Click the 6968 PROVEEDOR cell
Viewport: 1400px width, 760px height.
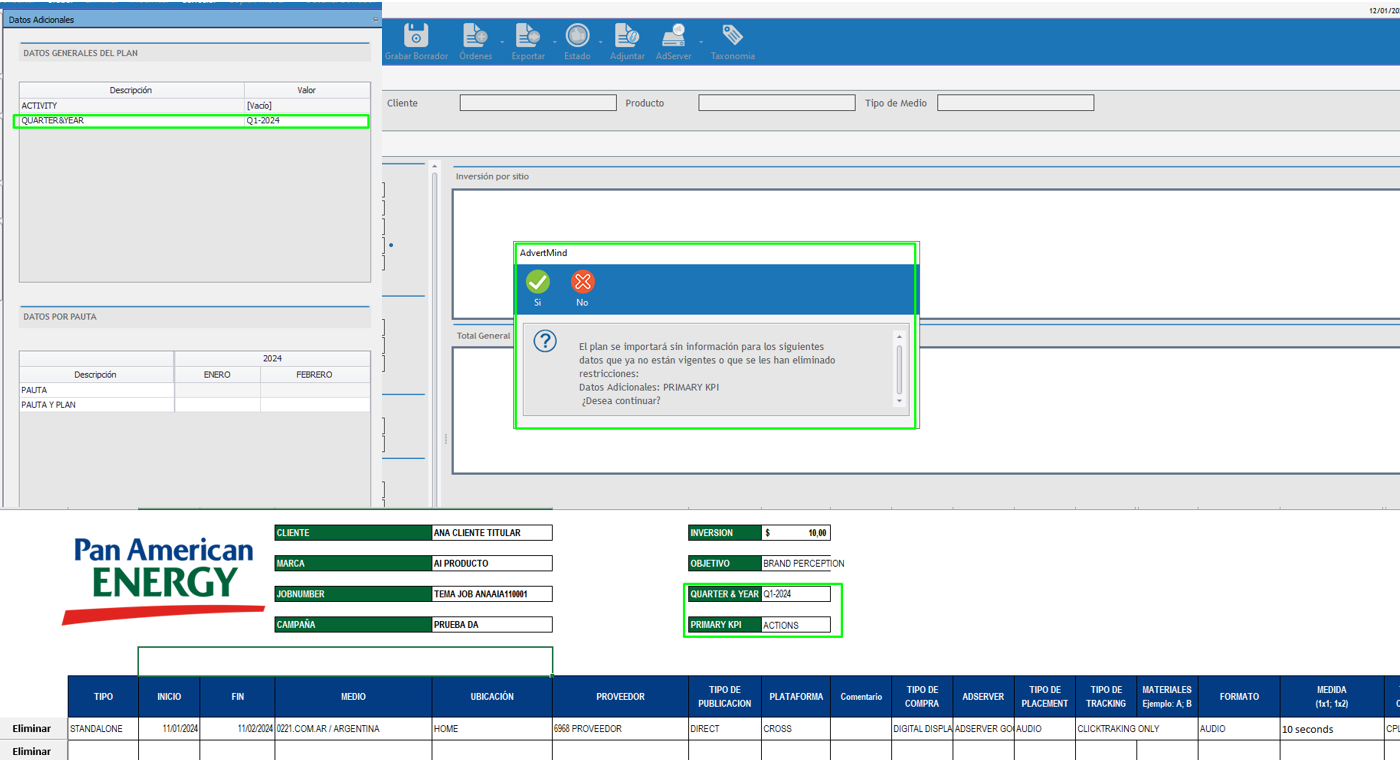click(620, 729)
